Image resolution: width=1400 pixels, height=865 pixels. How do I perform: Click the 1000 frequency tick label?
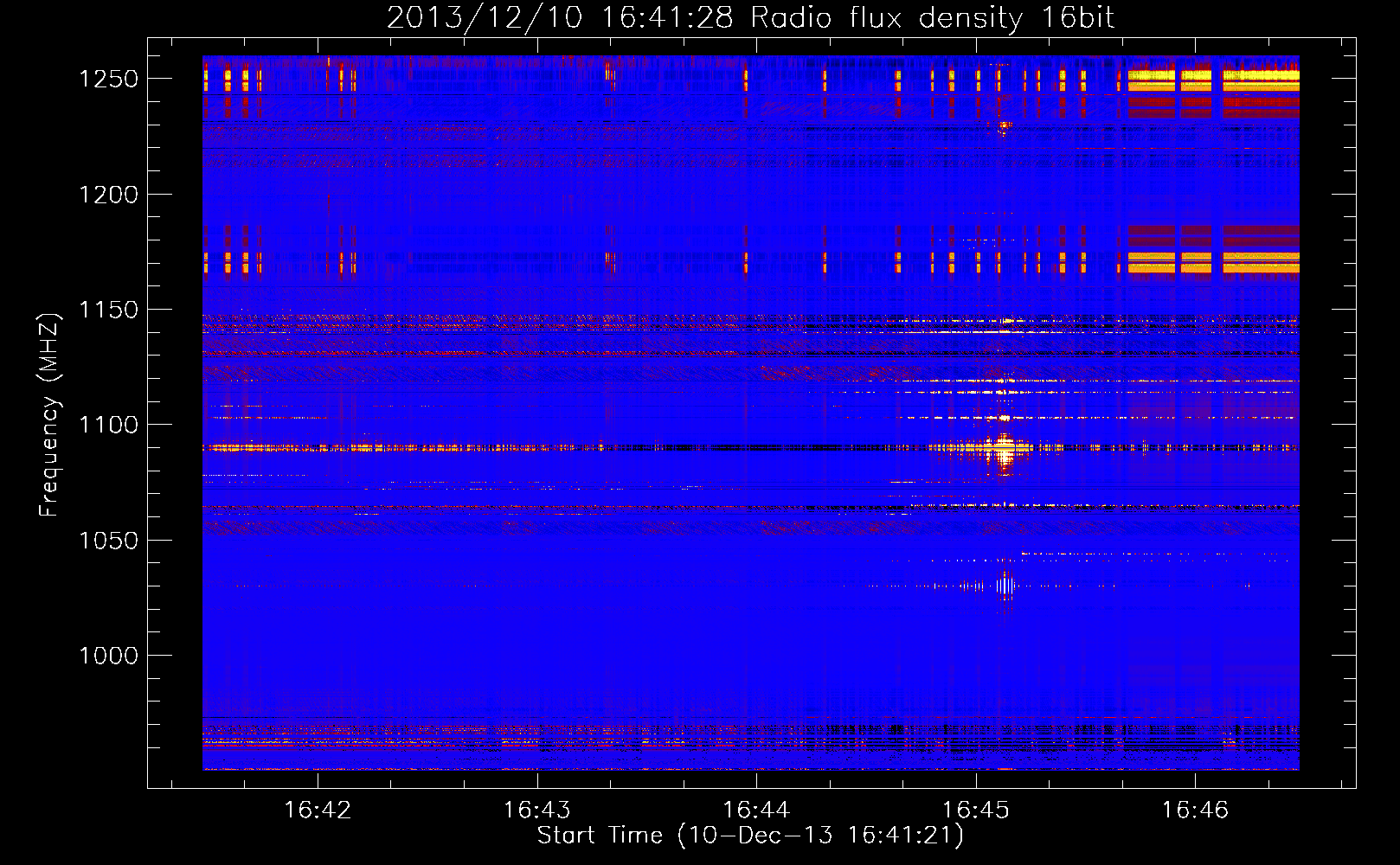click(x=108, y=656)
